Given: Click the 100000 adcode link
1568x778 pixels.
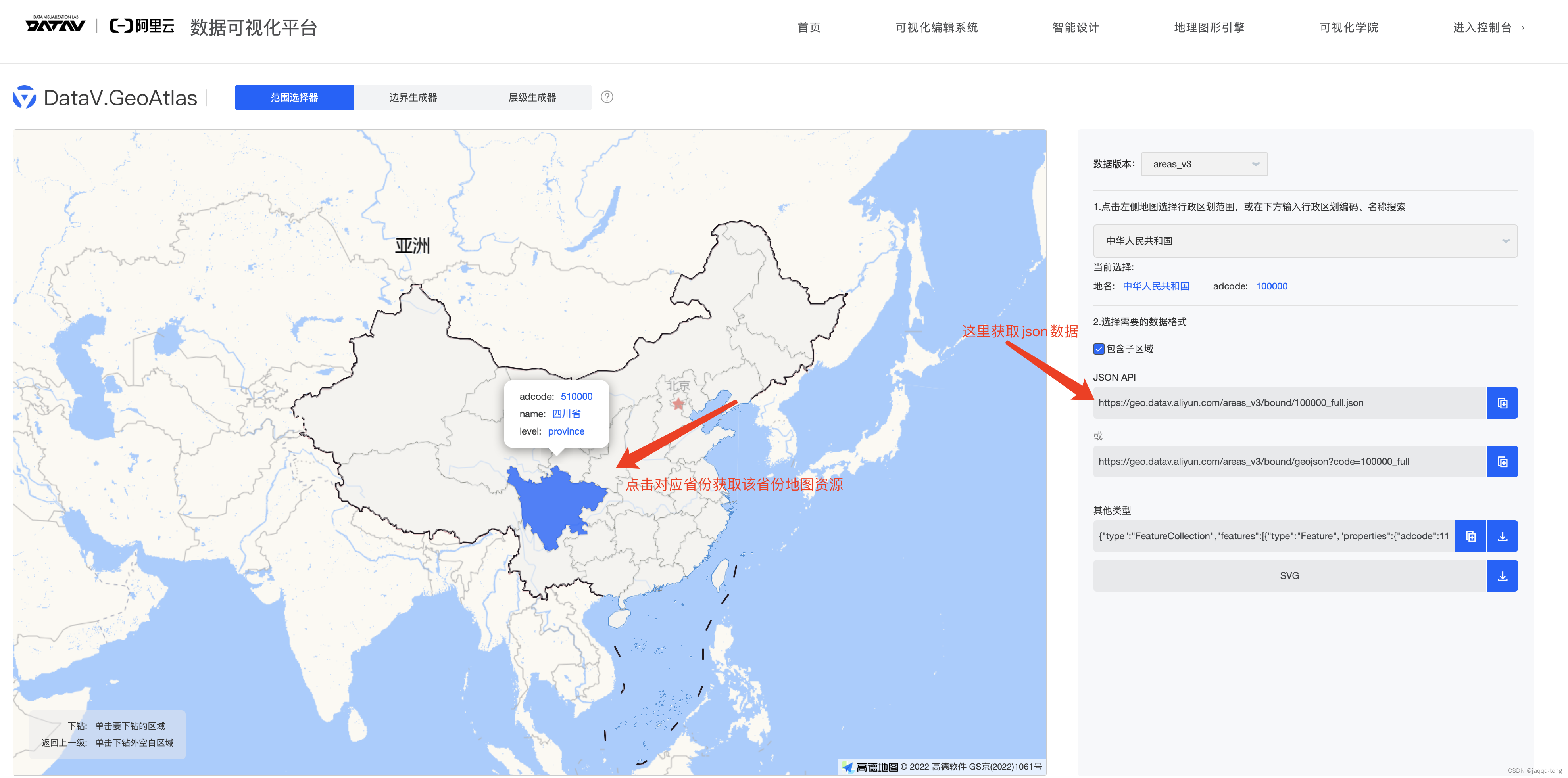Looking at the screenshot, I should pyautogui.click(x=1271, y=286).
